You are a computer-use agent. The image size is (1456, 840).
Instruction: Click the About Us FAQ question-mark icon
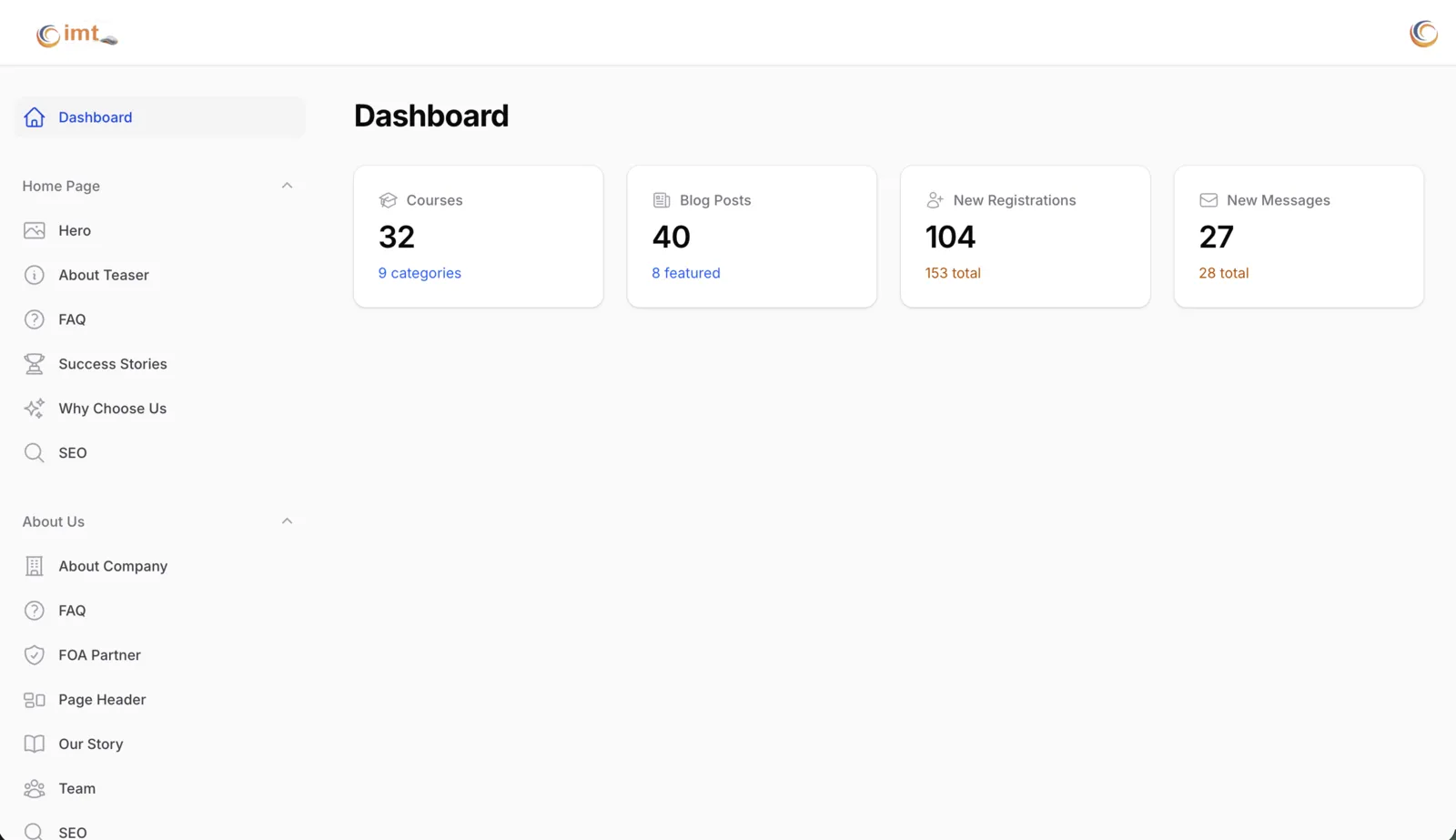(35, 611)
